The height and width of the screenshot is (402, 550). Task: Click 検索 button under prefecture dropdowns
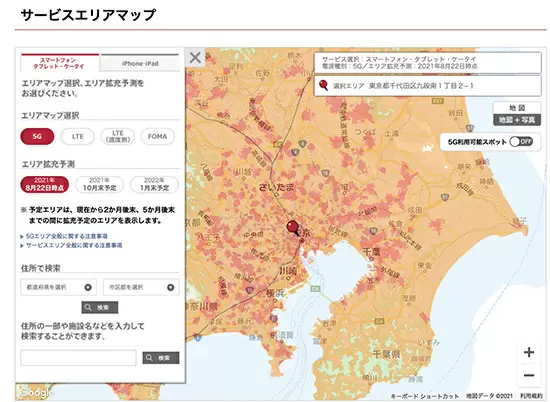pyautogui.click(x=100, y=308)
